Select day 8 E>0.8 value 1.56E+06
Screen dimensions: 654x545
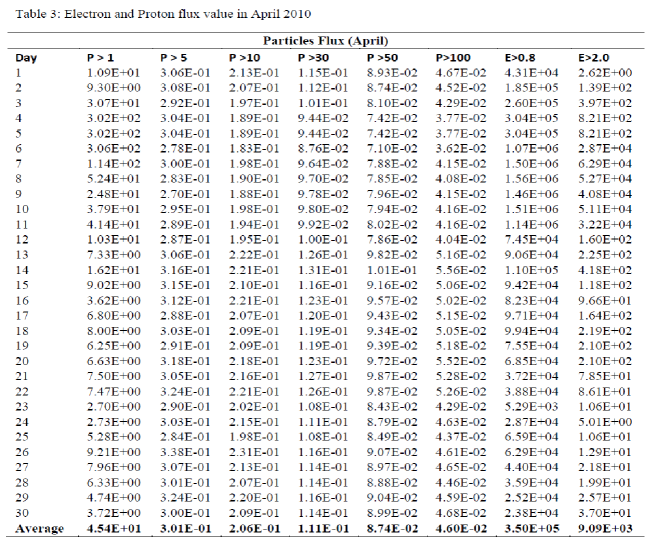coord(531,179)
